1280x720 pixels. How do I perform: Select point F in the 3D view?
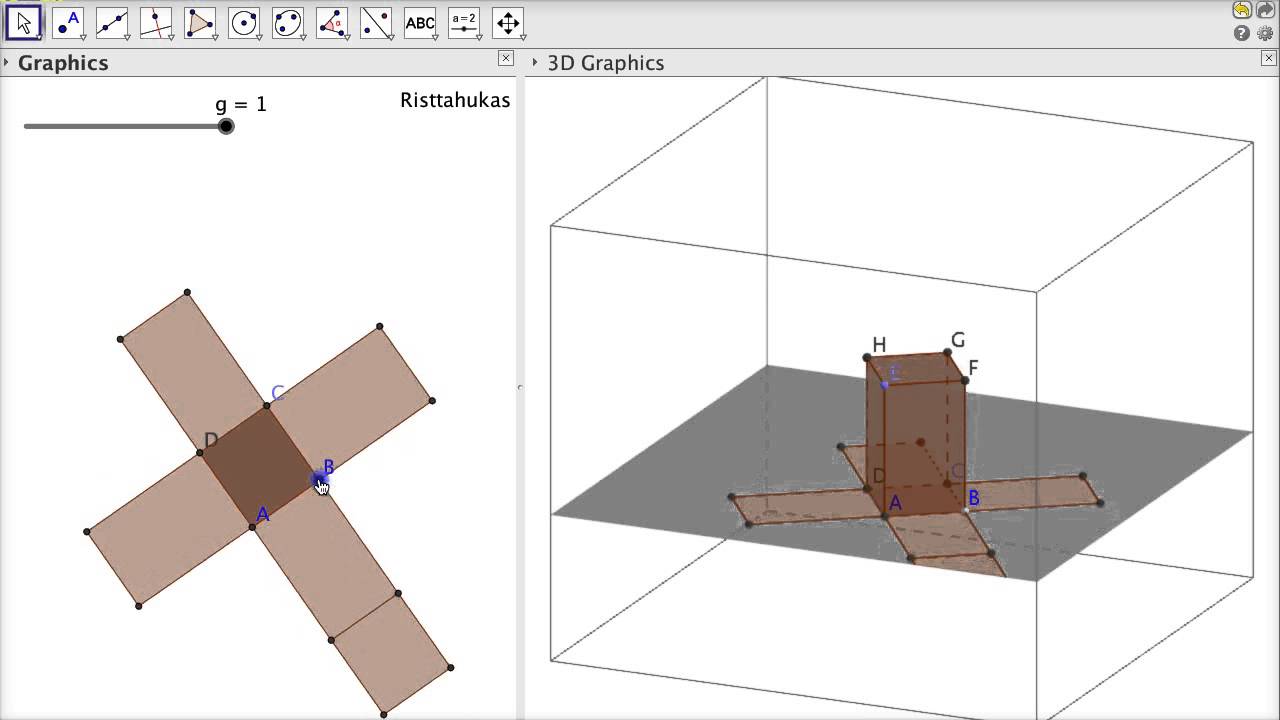point(965,380)
